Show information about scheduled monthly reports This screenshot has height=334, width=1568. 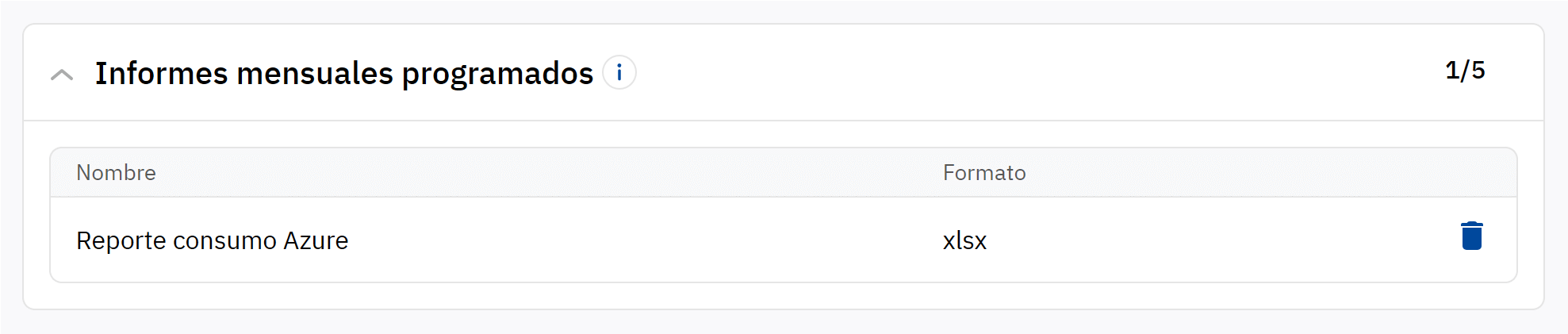tap(619, 73)
